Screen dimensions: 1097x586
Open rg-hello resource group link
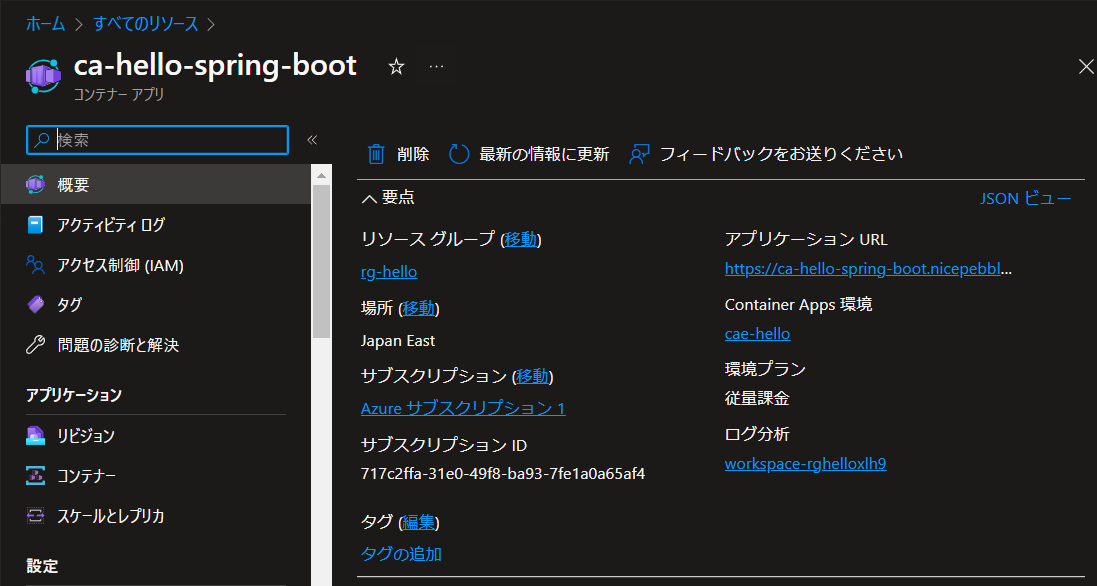tap(389, 271)
